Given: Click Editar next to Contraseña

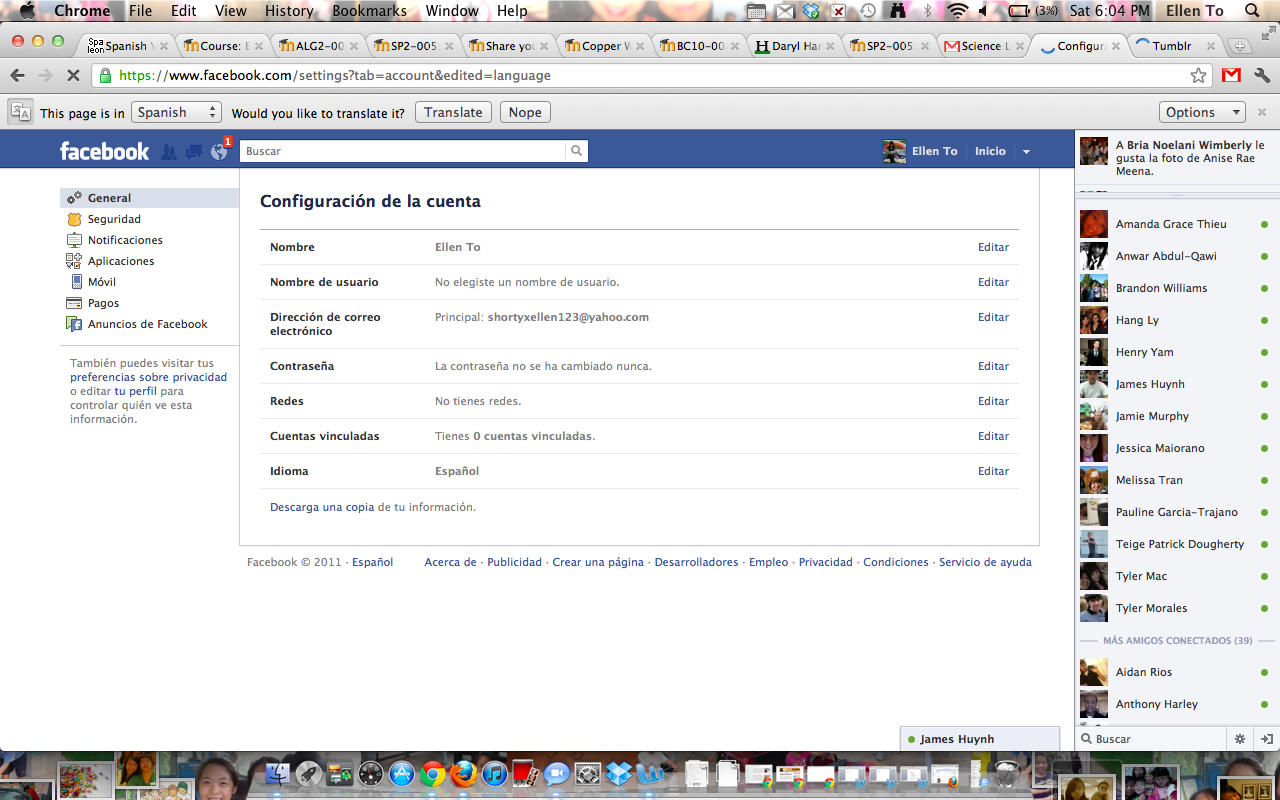Looking at the screenshot, I should [x=993, y=366].
